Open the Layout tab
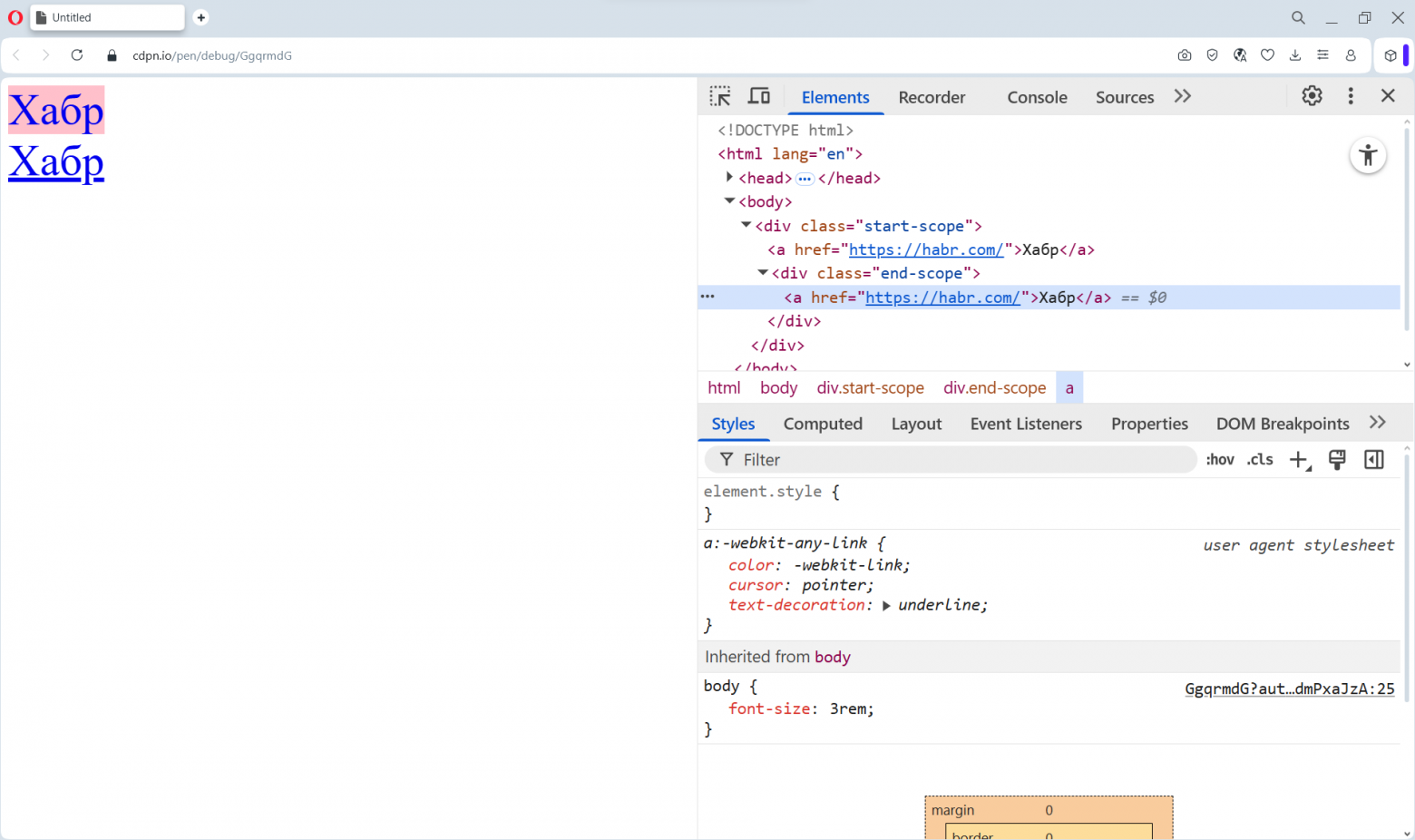This screenshot has height=840, width=1415. click(916, 424)
